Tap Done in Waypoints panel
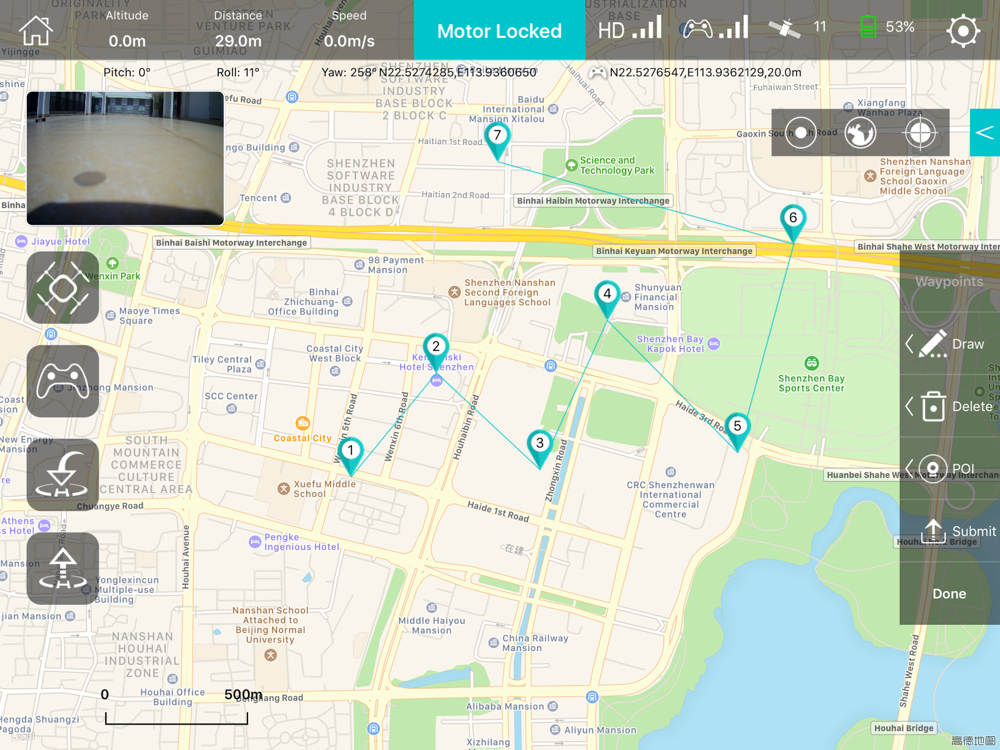1000x750 pixels. coord(949,594)
